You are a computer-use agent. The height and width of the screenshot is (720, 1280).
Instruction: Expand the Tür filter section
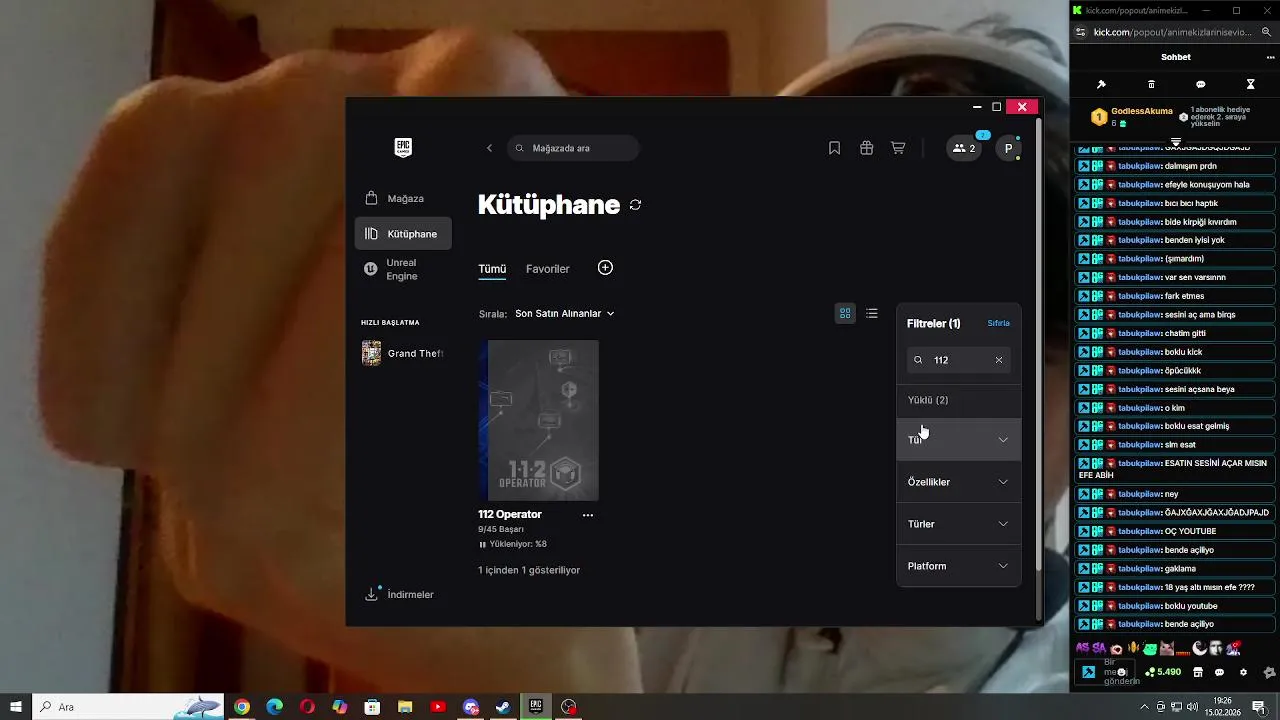[958, 440]
